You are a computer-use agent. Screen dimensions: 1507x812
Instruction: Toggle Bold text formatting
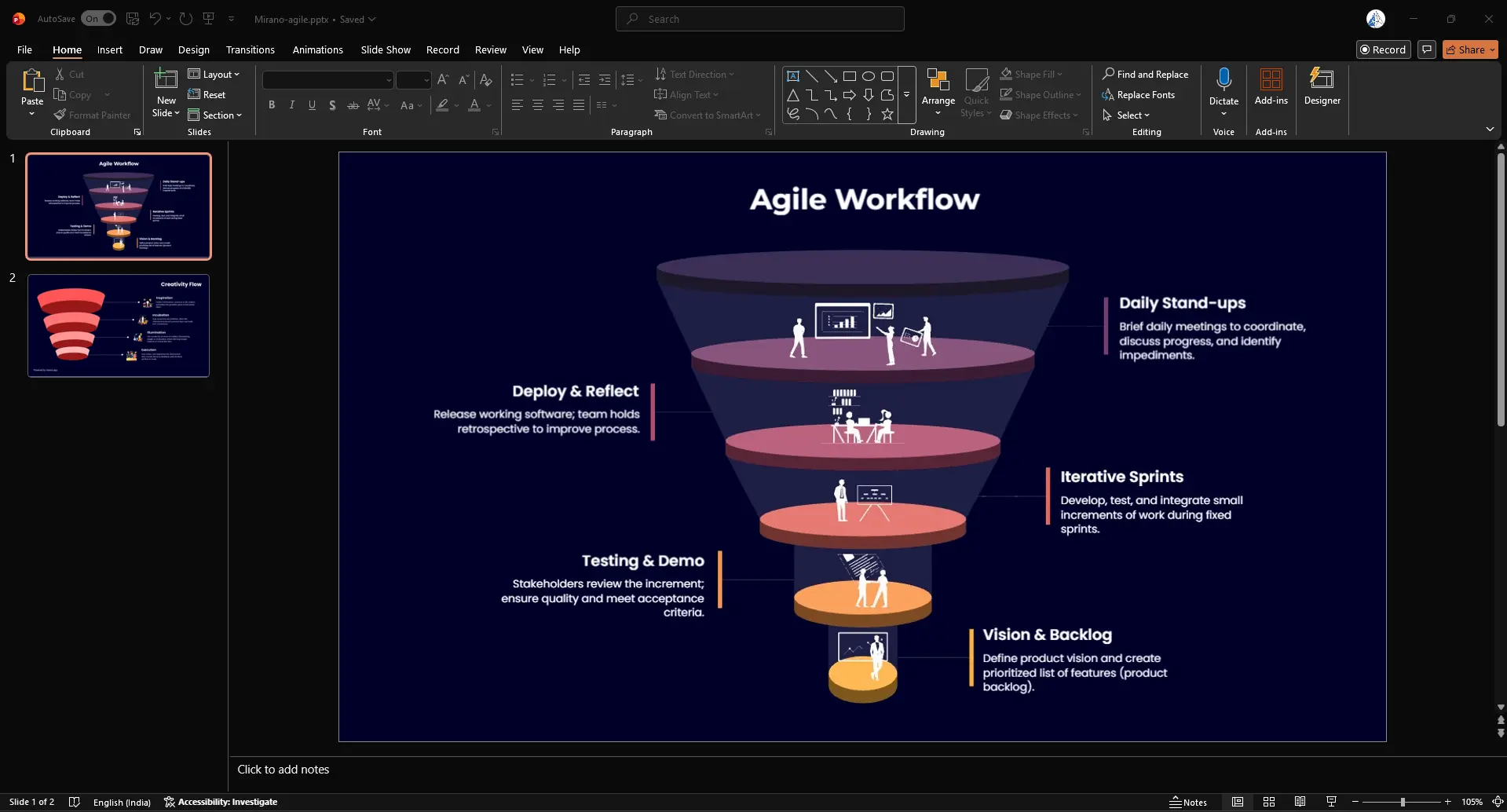(x=272, y=105)
